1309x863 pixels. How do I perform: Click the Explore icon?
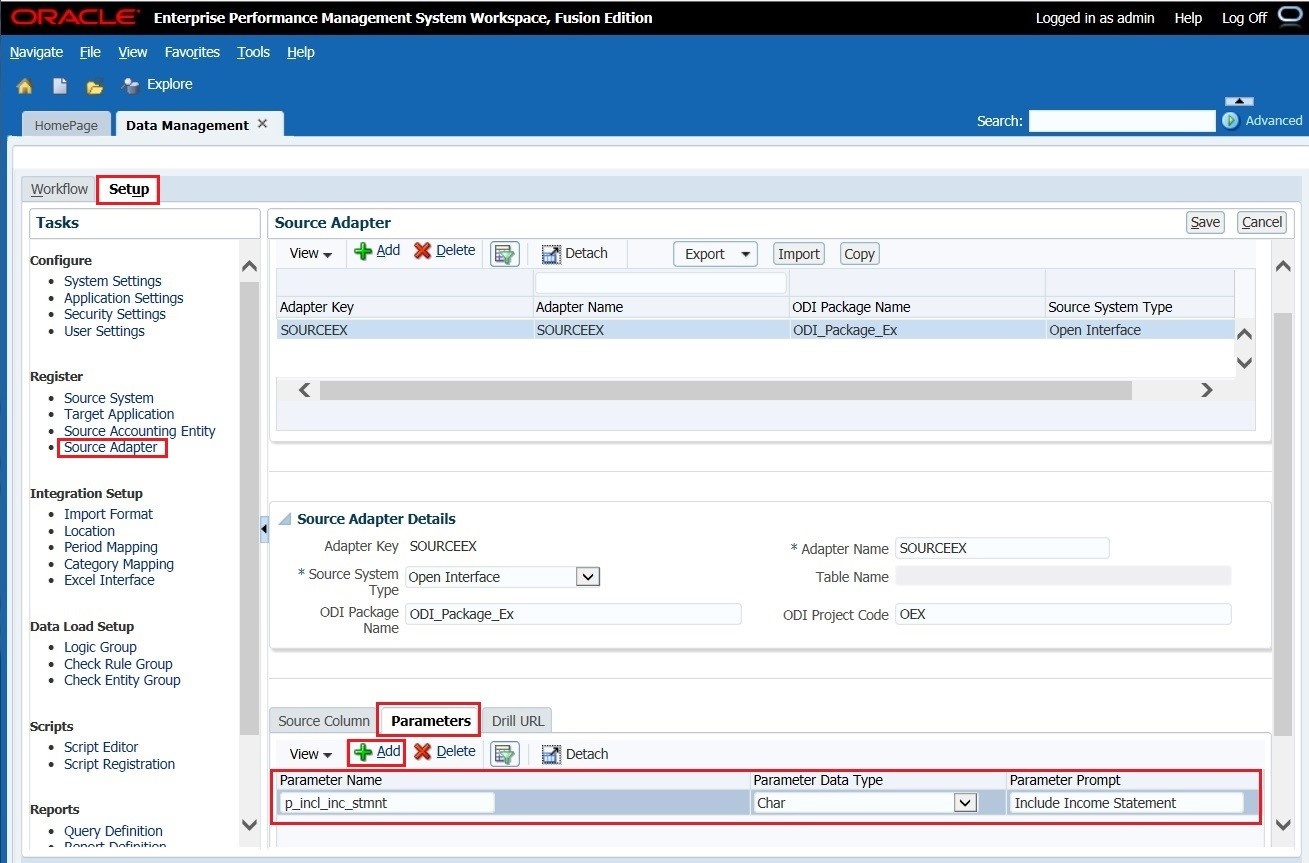click(156, 84)
